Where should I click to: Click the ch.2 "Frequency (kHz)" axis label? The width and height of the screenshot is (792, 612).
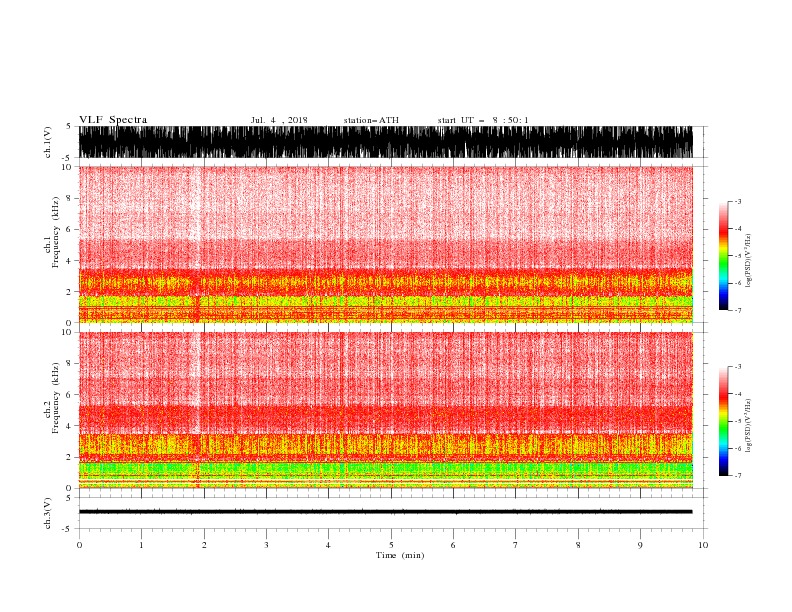click(56, 398)
